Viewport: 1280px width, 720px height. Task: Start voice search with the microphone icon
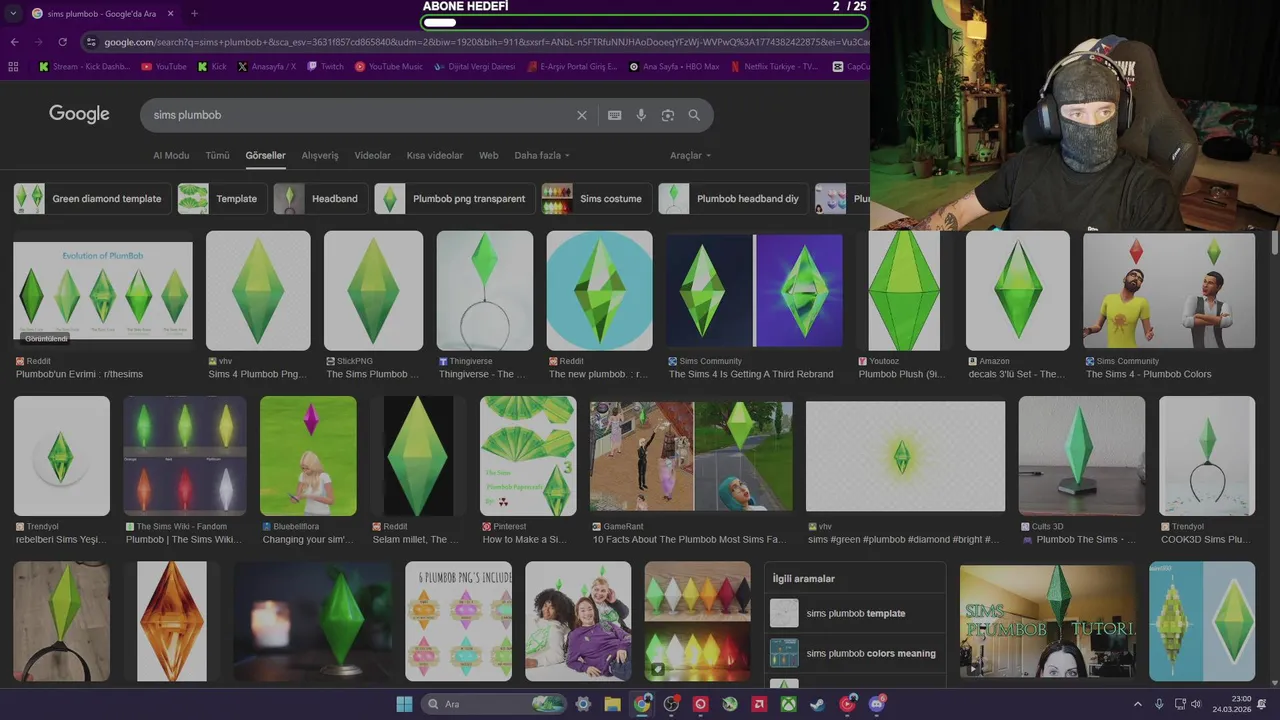pyautogui.click(x=641, y=115)
